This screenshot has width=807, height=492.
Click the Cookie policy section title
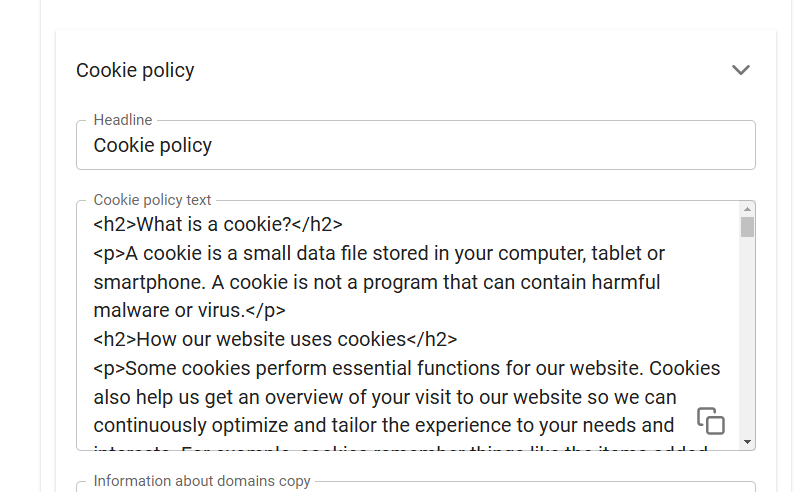(135, 70)
